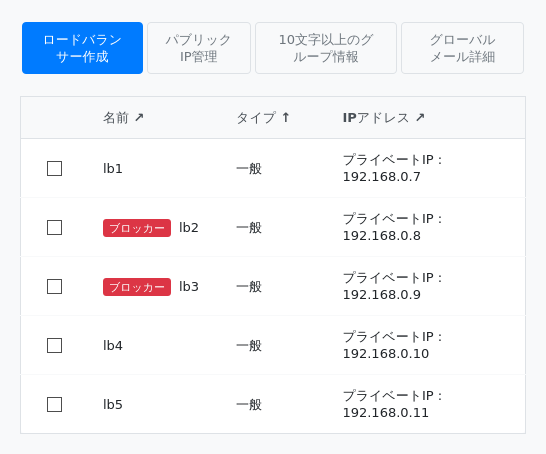Sort by タイプ column arrow icon

286,117
